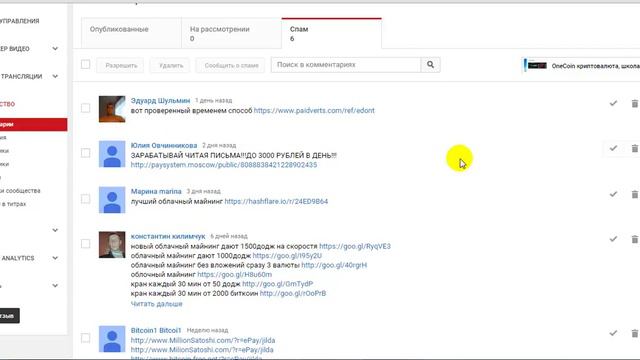Image resolution: width=640 pixels, height=360 pixels.
Task: Open Марина marina's channel name
Action: (156, 191)
